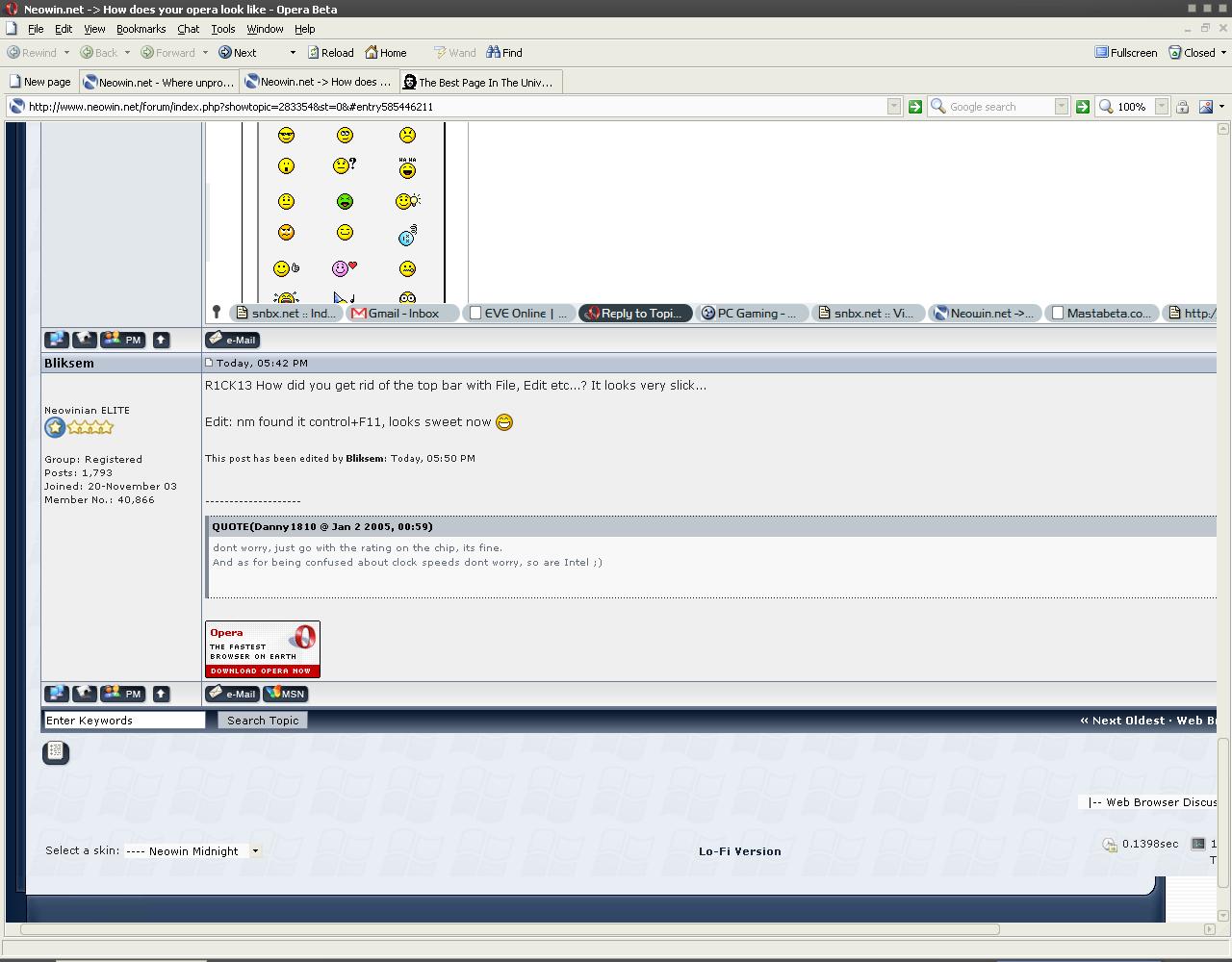Click the up-arrow icon above Bliksem's name

click(x=161, y=340)
